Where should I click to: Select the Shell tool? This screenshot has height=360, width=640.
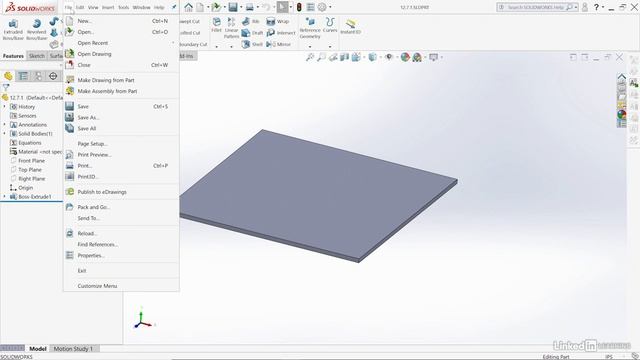[252, 44]
